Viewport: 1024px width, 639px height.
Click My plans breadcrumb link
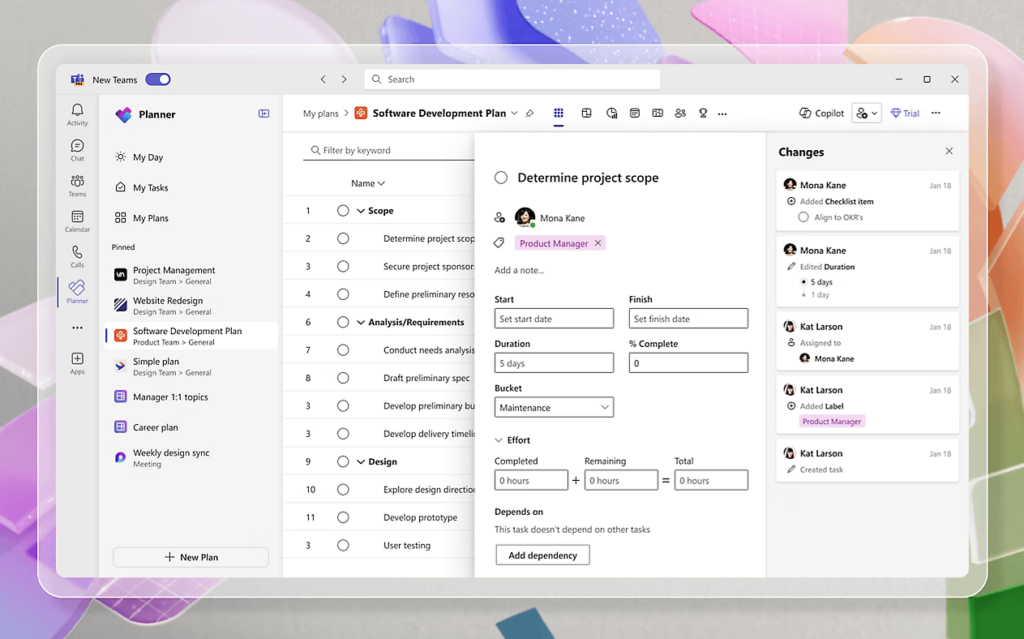[321, 114]
